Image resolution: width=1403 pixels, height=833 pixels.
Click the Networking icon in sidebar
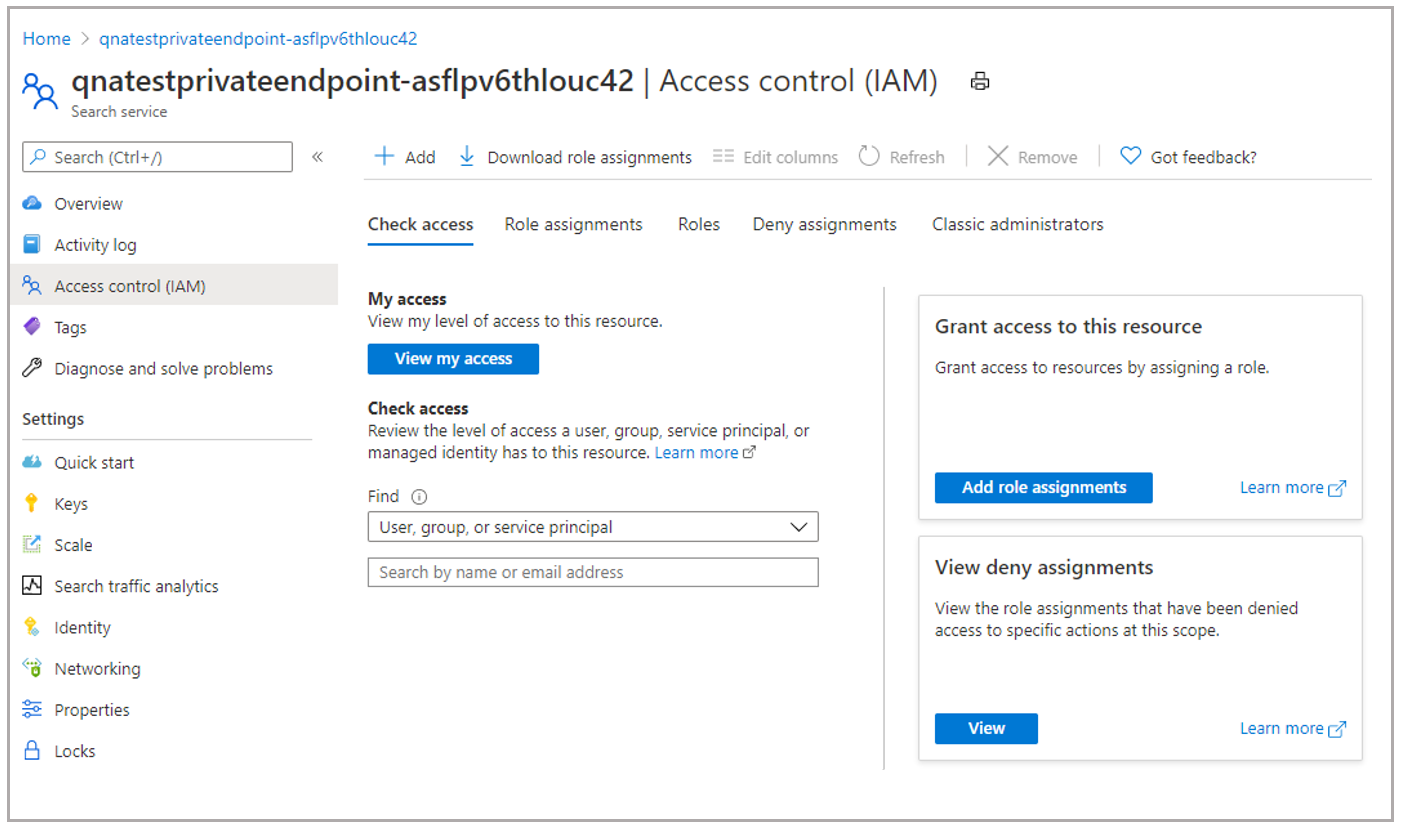[32, 669]
